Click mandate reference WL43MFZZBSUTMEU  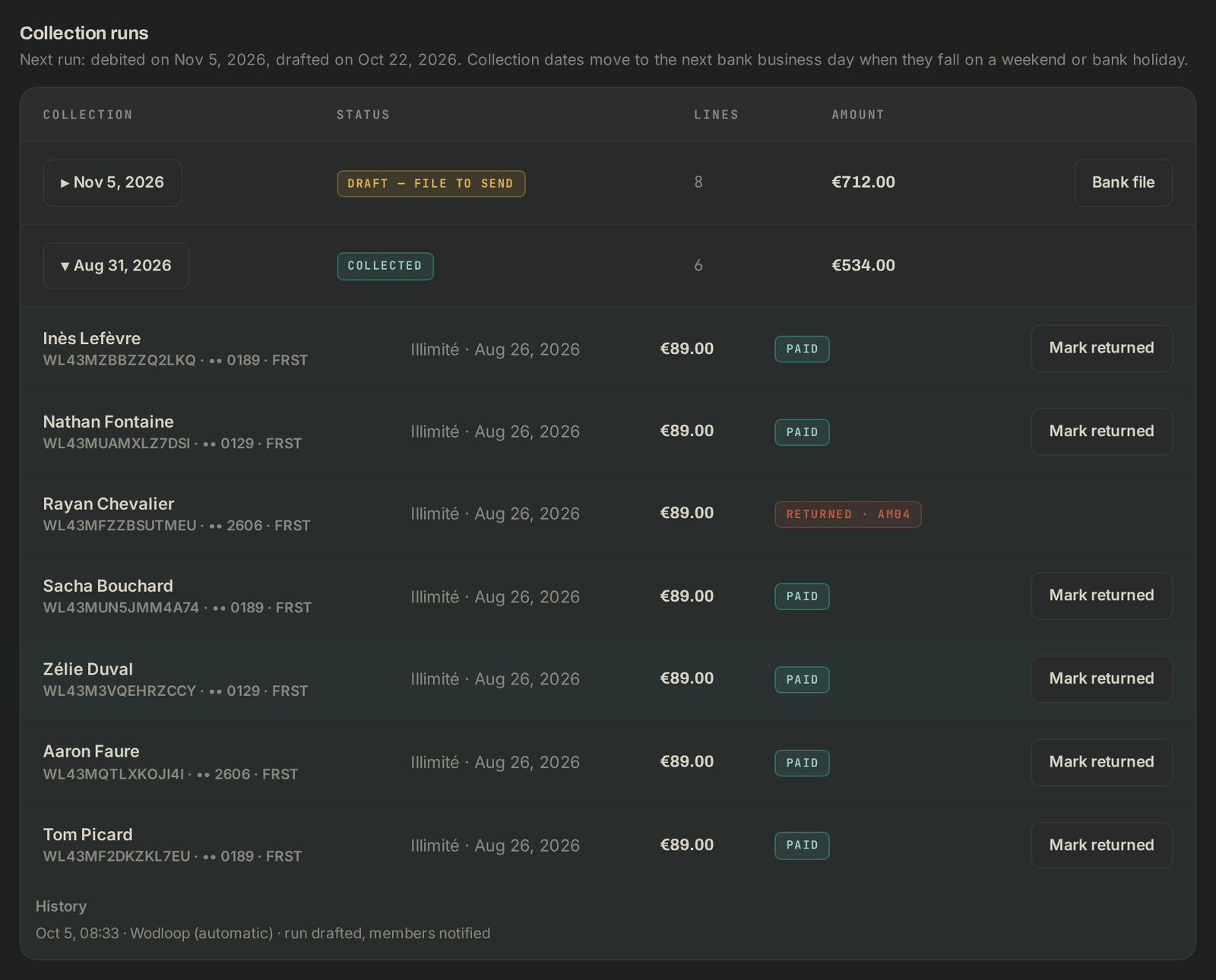[120, 526]
